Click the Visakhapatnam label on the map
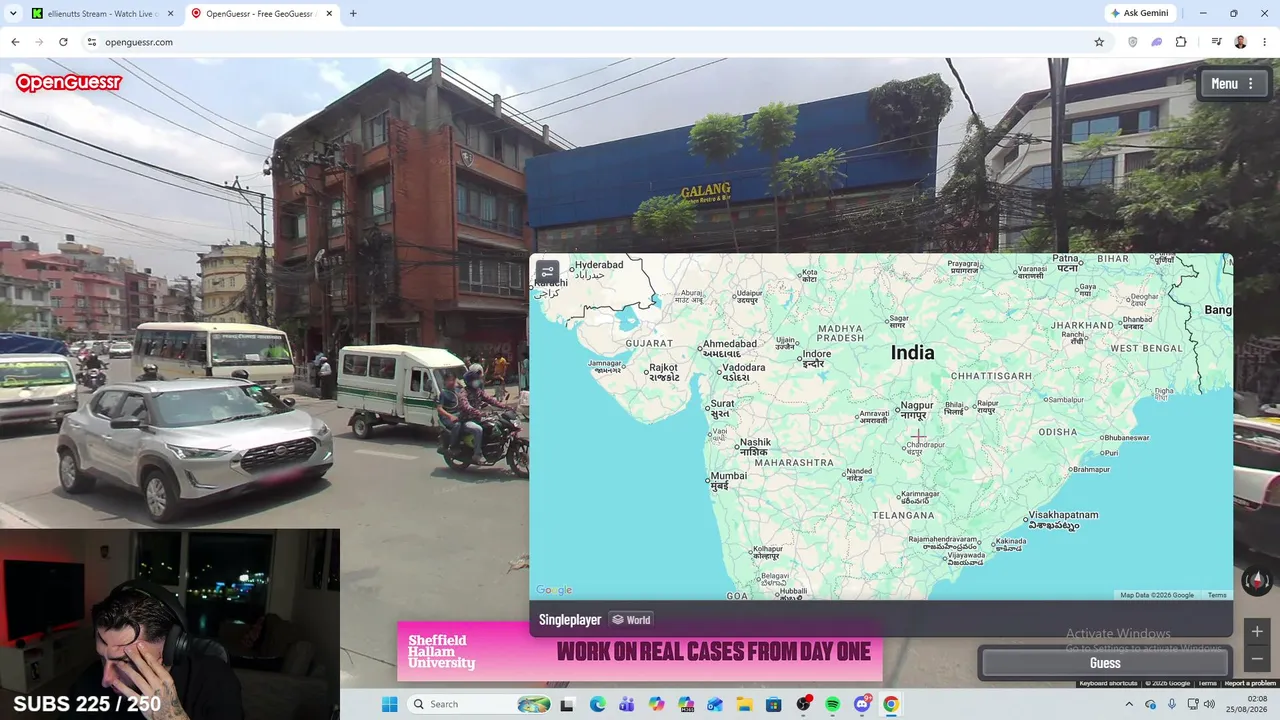 click(1063, 520)
